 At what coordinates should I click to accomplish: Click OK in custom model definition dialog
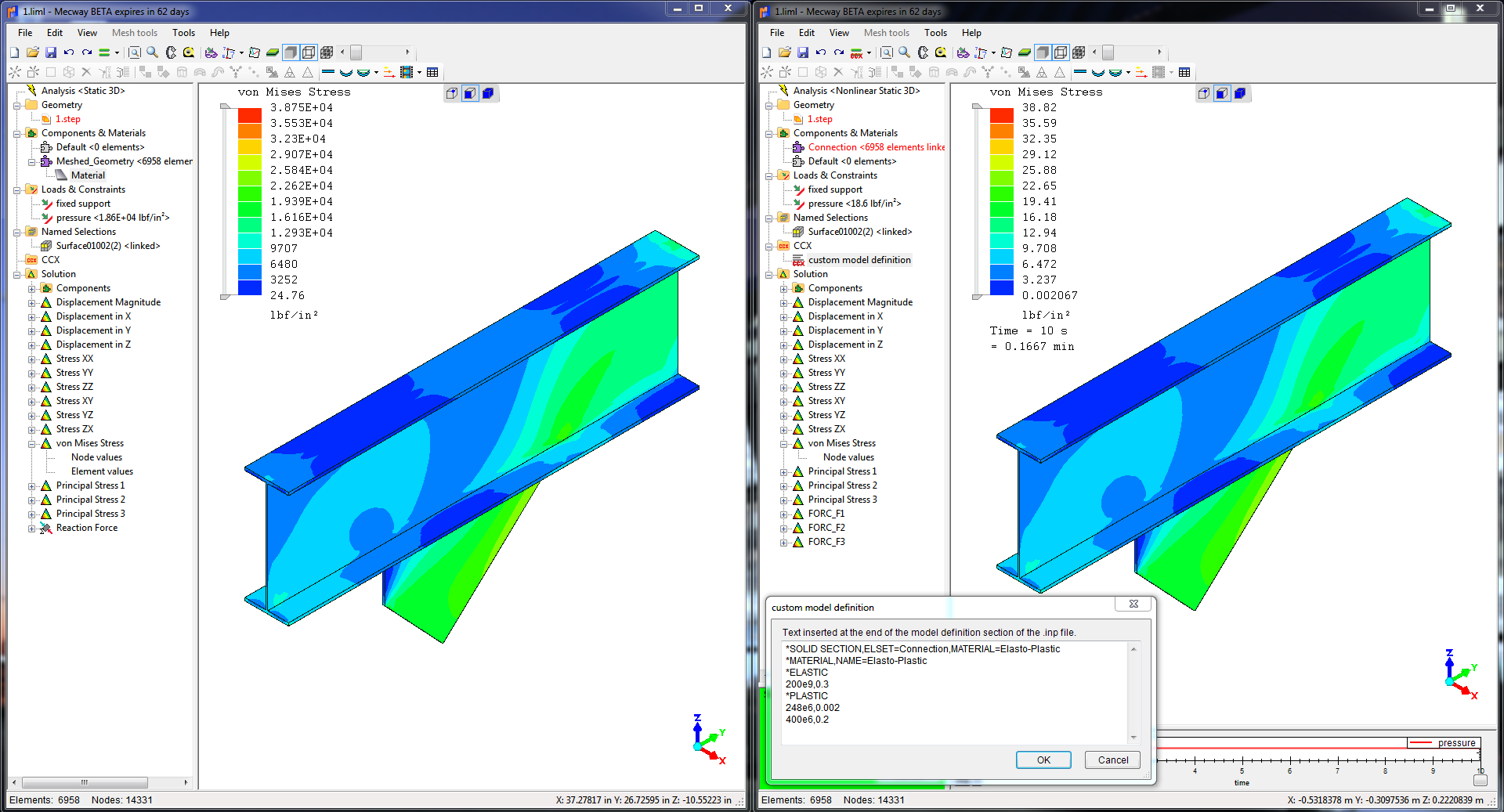pos(1043,760)
